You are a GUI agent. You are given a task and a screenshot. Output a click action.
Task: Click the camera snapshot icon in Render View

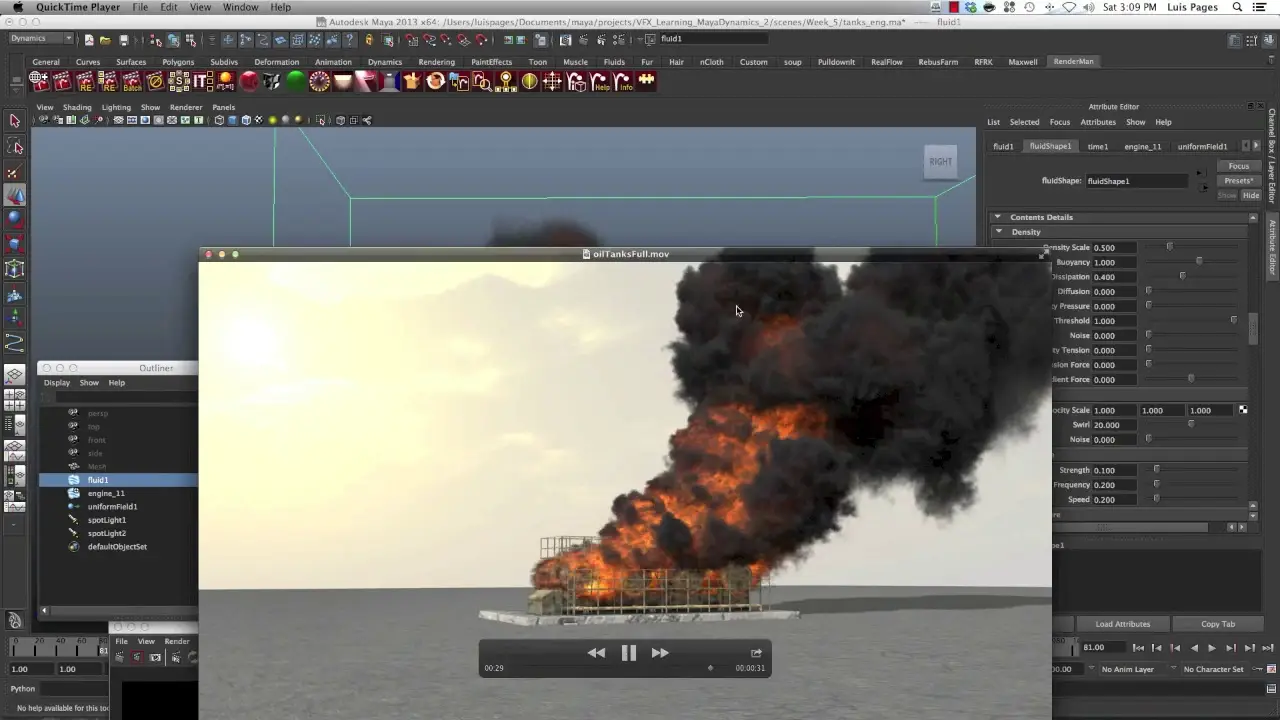155,657
